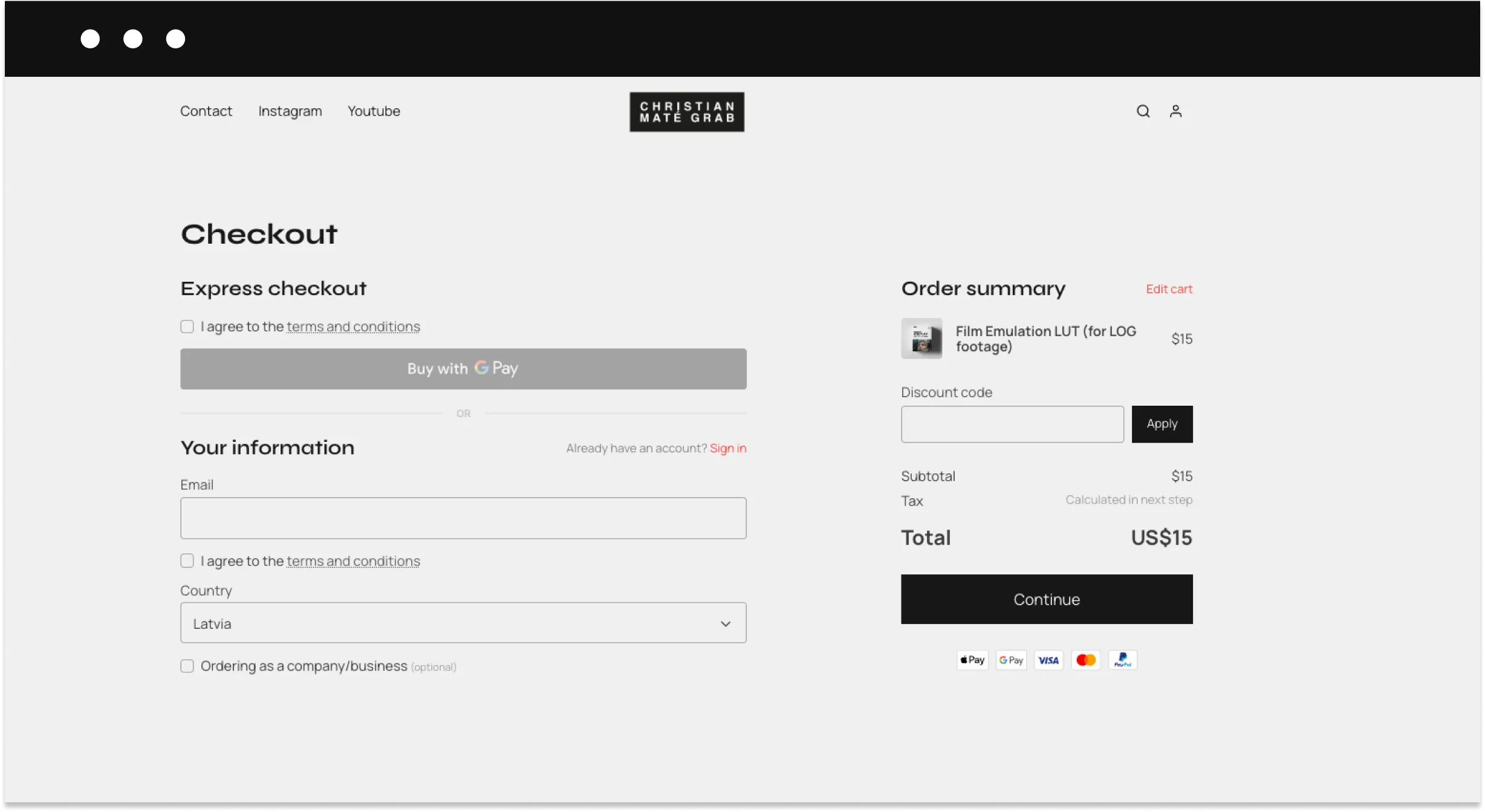Viewport: 1485px width, 812px height.
Task: Click the second window control dot
Action: [133, 39]
